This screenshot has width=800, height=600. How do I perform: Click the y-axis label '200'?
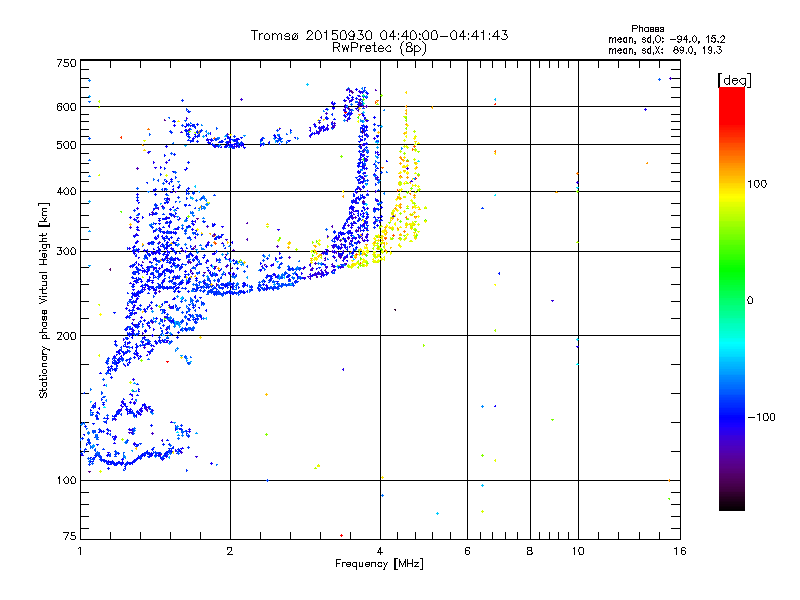pos(66,336)
